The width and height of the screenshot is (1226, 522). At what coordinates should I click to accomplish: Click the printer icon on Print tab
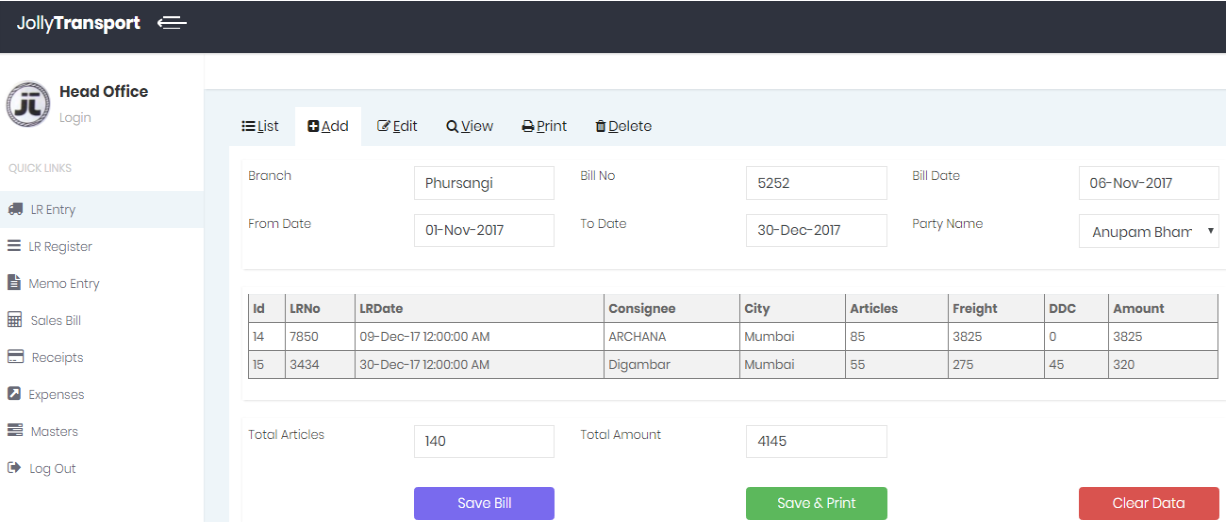click(x=528, y=127)
